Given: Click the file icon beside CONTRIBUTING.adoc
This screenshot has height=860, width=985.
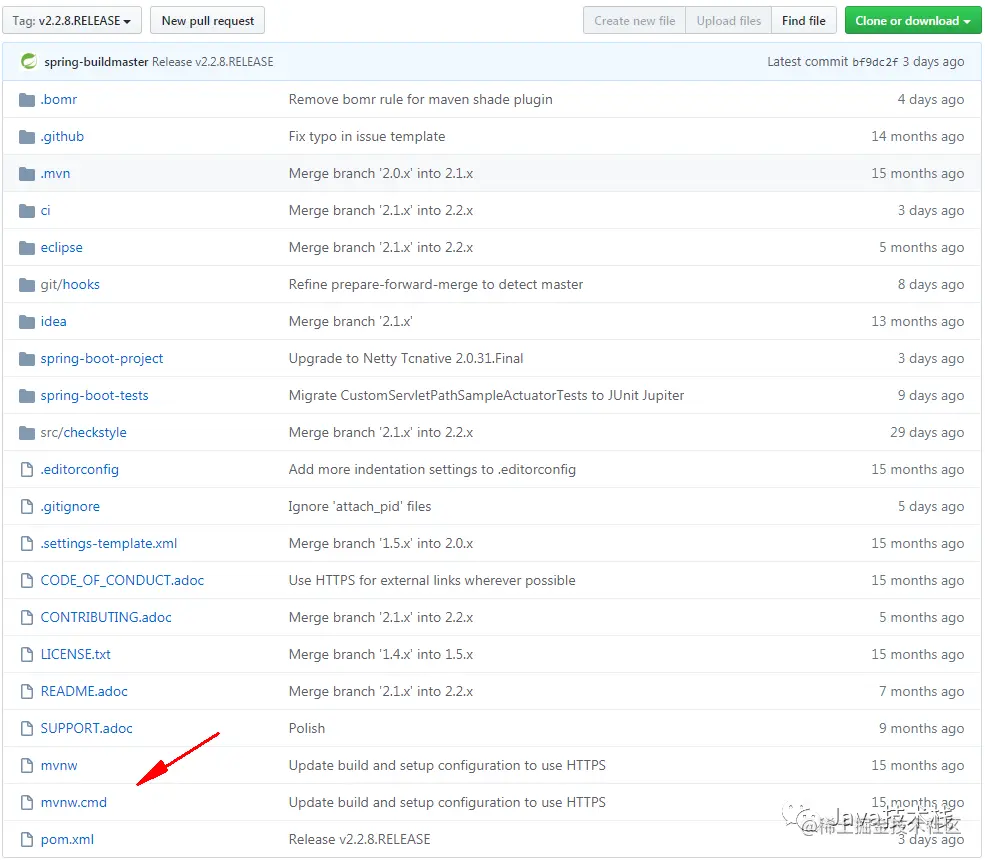Looking at the screenshot, I should tap(27, 618).
